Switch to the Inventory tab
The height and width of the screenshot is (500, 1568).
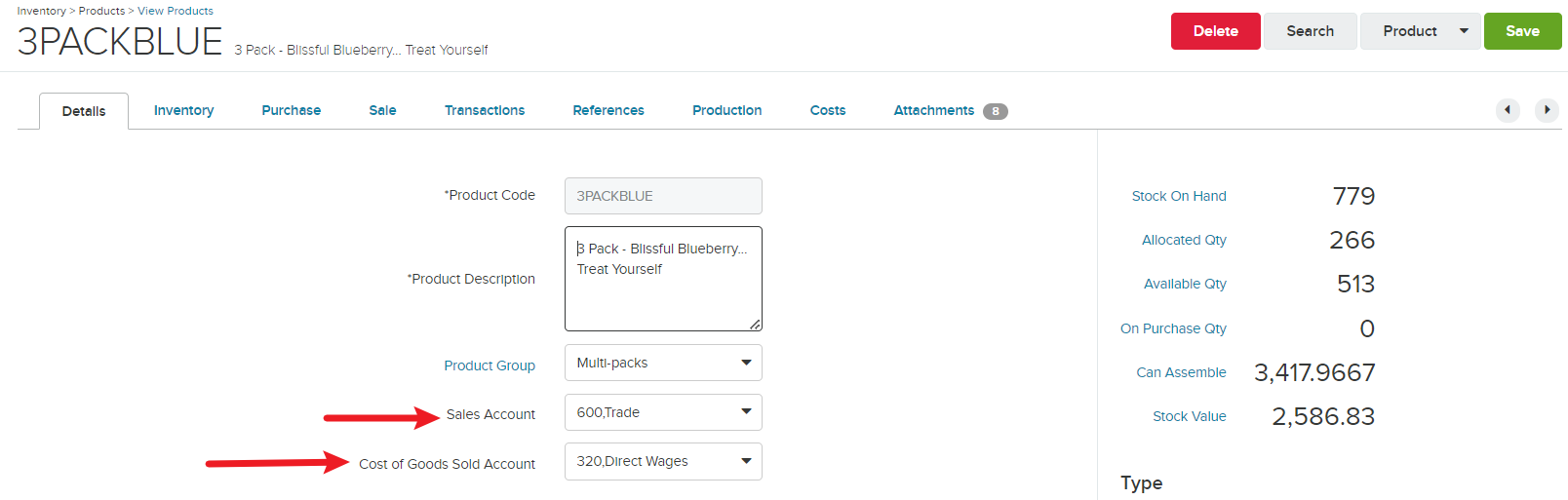pos(183,110)
